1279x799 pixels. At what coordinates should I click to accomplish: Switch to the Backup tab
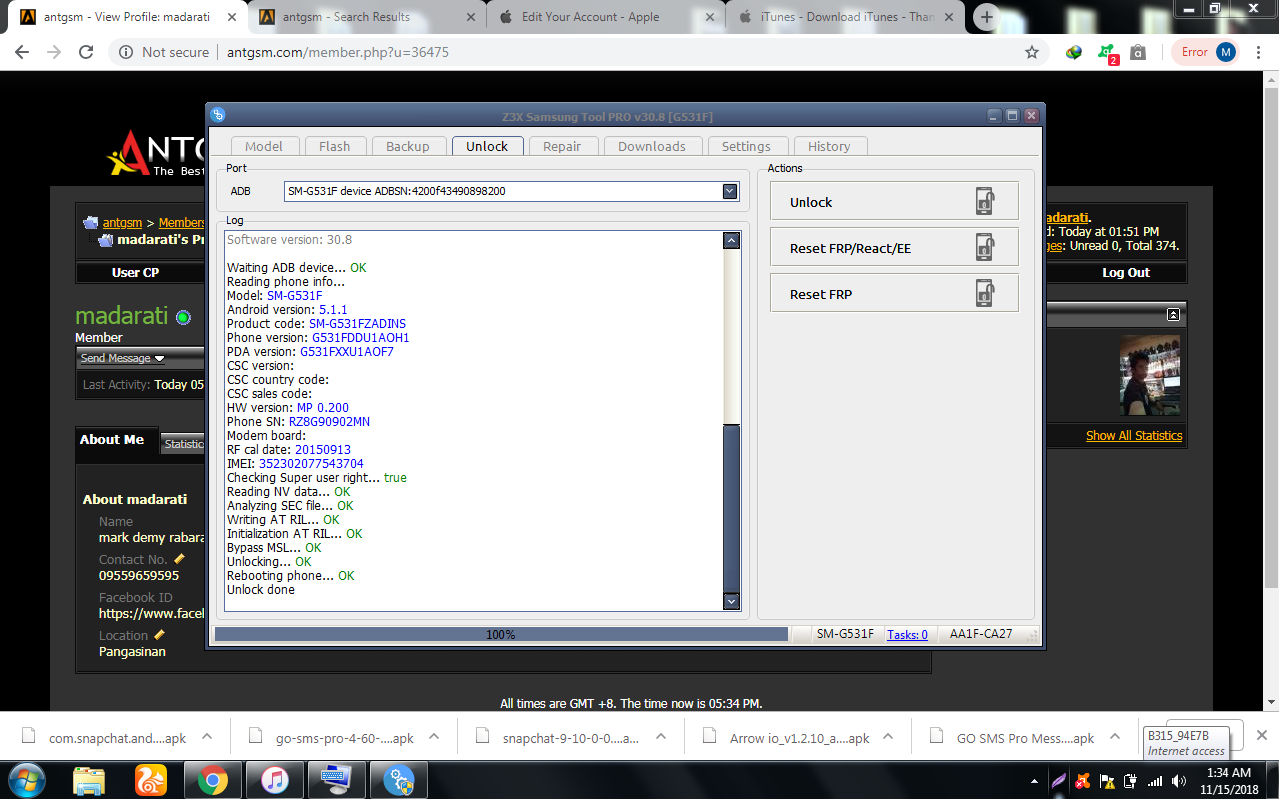pyautogui.click(x=408, y=146)
